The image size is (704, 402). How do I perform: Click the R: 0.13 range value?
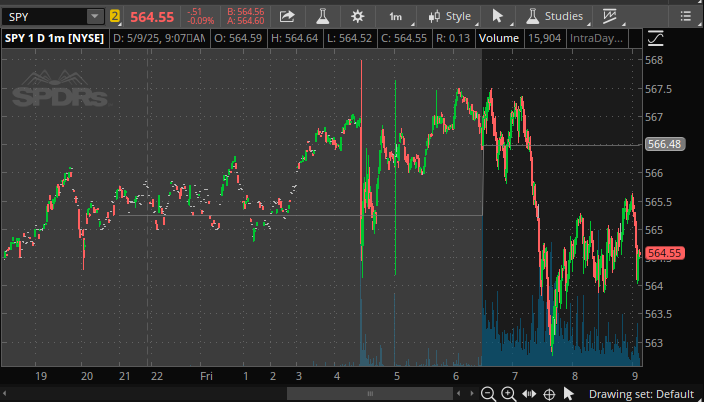(453, 39)
